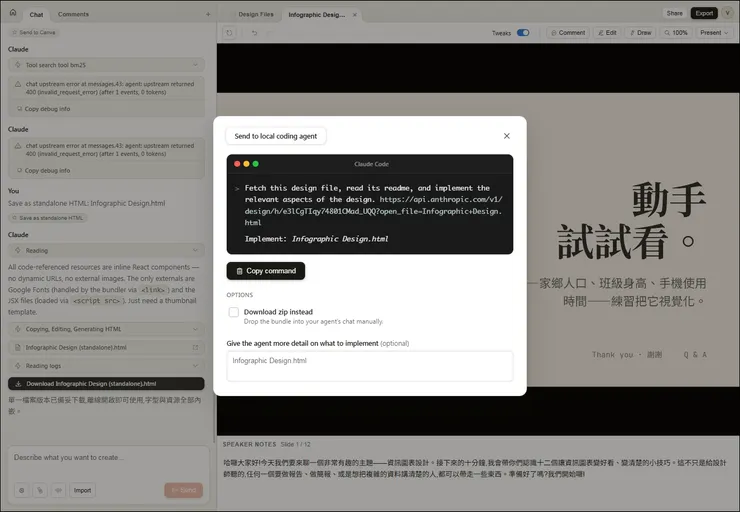Open the 100% zoom control
This screenshot has height=512, width=740.
tap(676, 33)
